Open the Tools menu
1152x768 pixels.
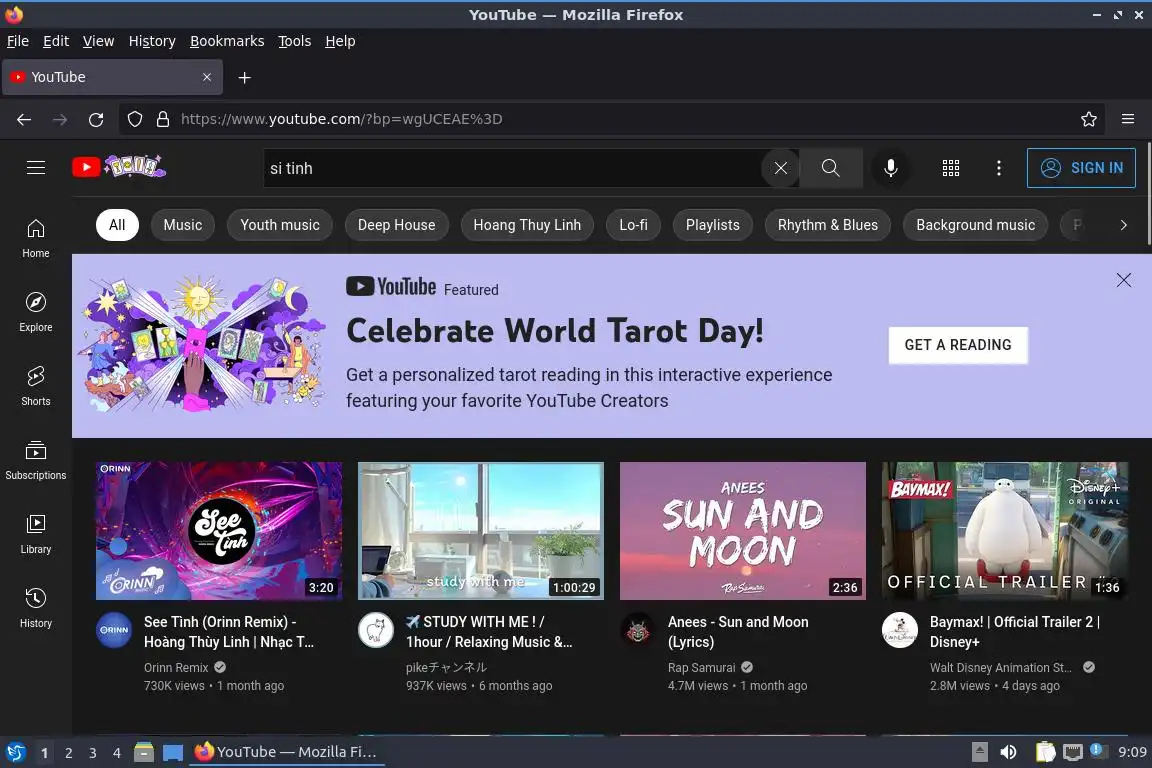[x=295, y=41]
